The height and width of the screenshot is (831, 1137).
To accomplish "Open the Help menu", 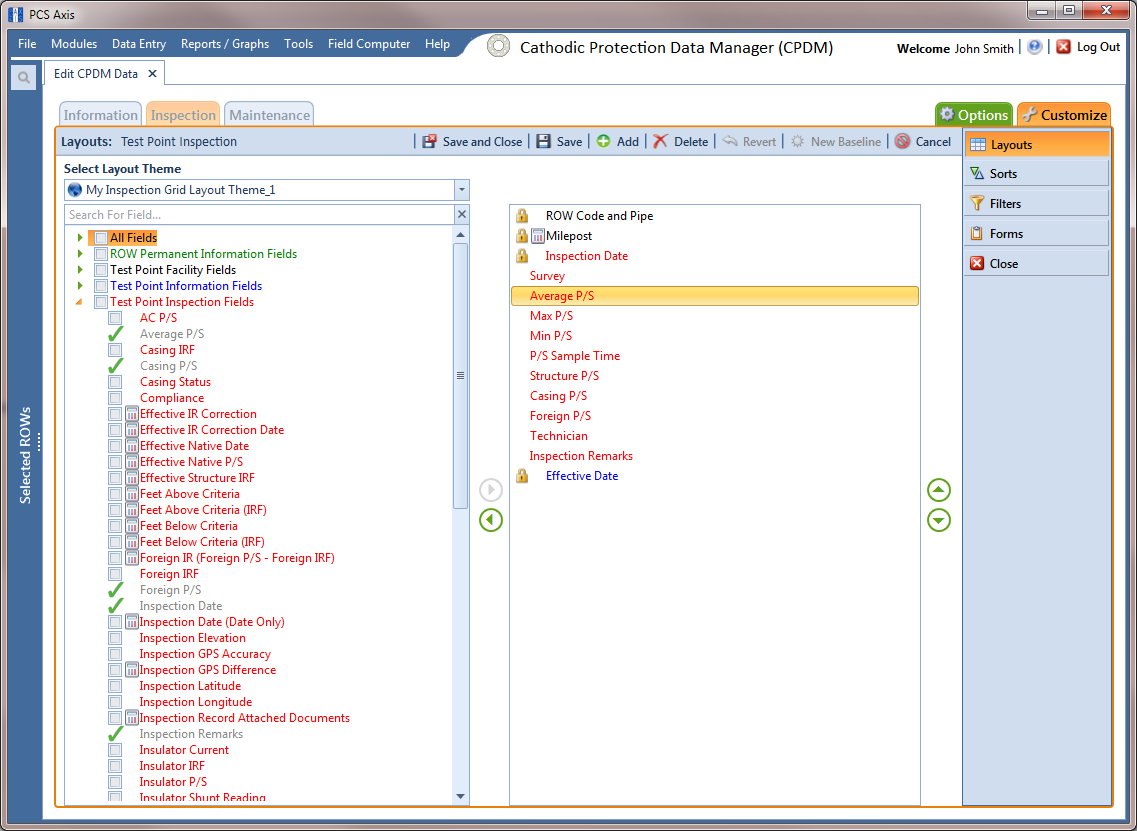I will (437, 44).
